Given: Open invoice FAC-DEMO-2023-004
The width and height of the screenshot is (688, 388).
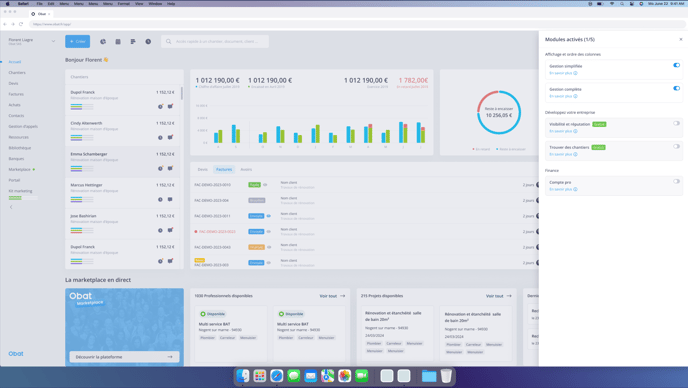Looking at the screenshot, I should coord(211,201).
